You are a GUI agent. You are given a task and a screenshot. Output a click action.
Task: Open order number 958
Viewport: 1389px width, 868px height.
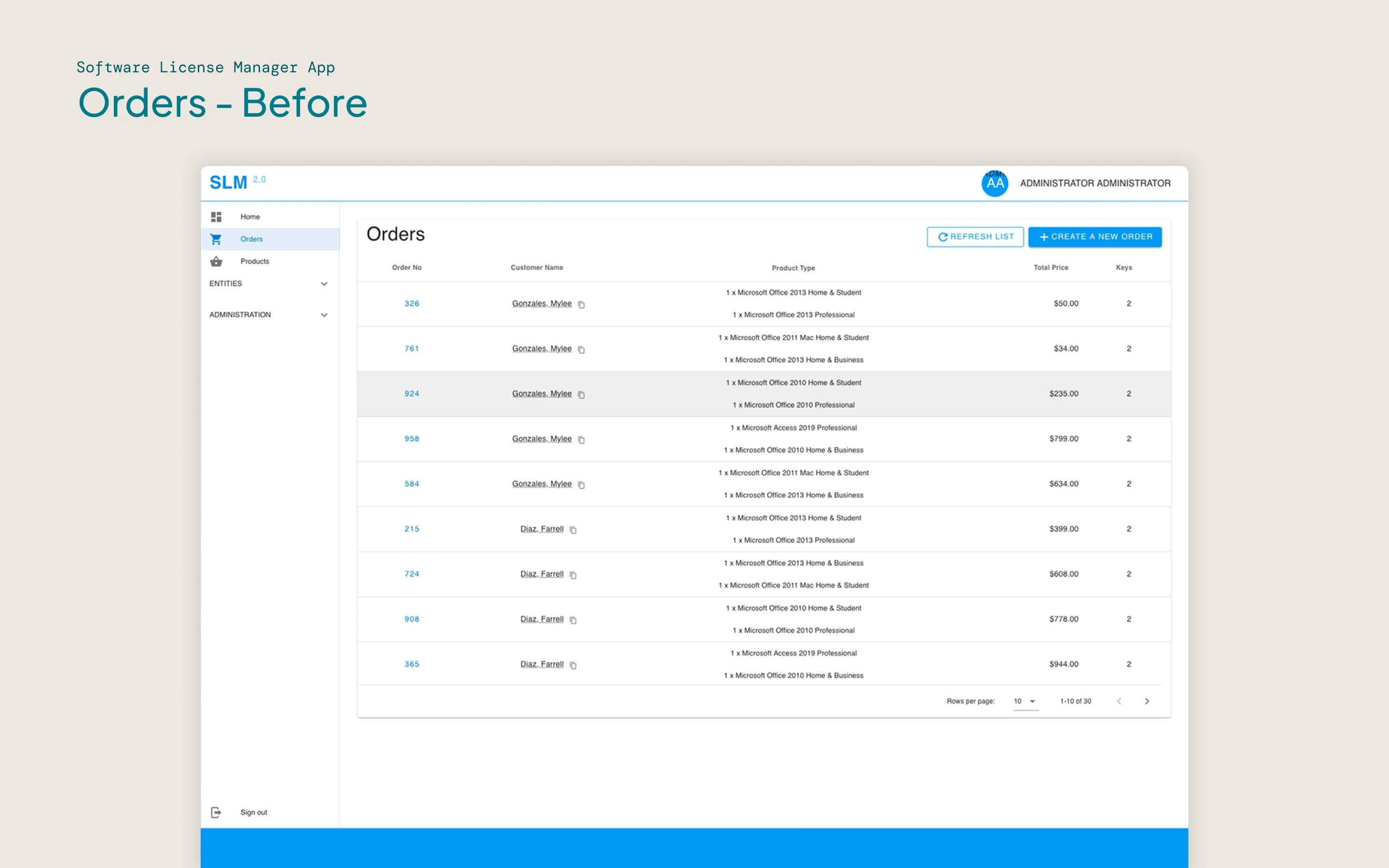point(411,439)
